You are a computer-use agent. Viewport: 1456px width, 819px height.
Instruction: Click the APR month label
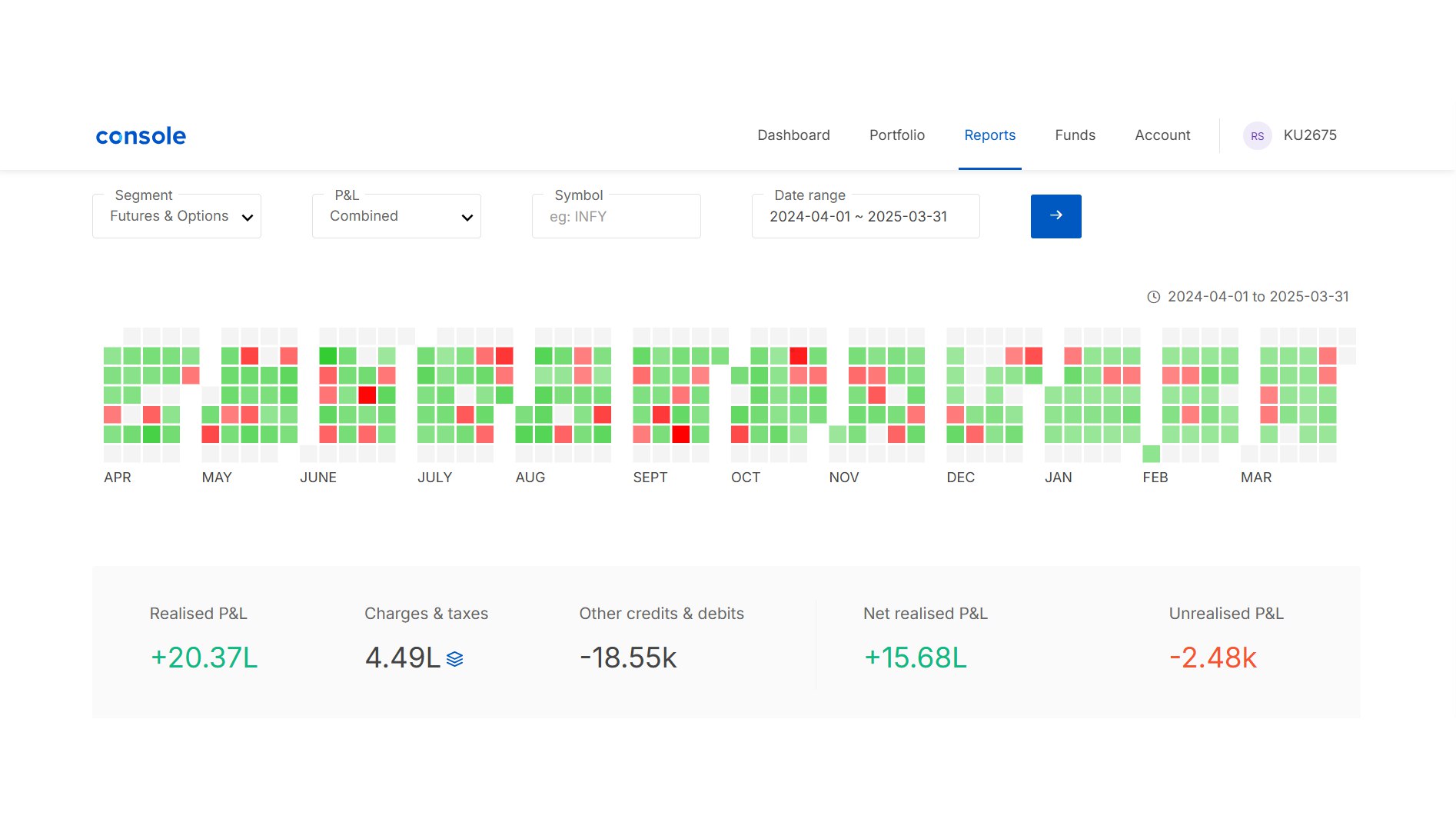tap(118, 478)
